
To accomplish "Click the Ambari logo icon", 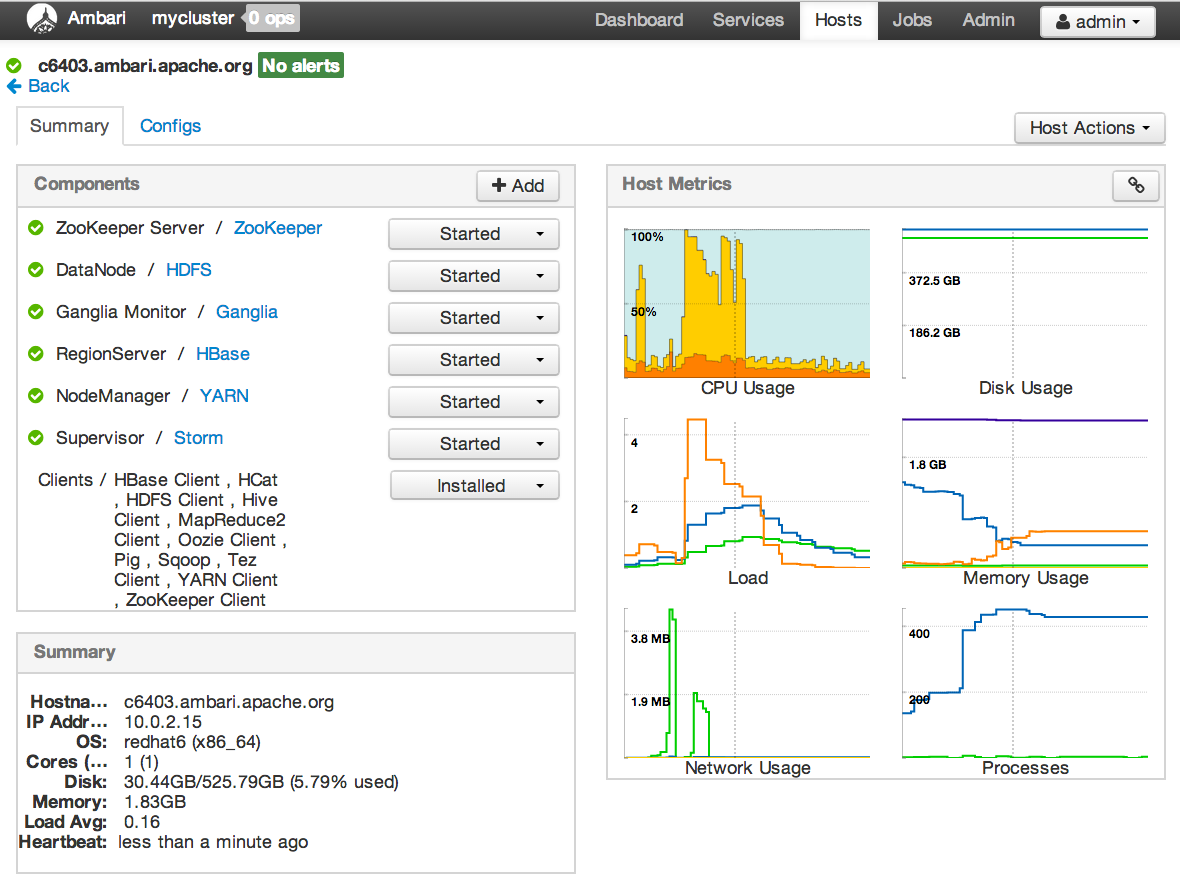I will tap(41, 19).
